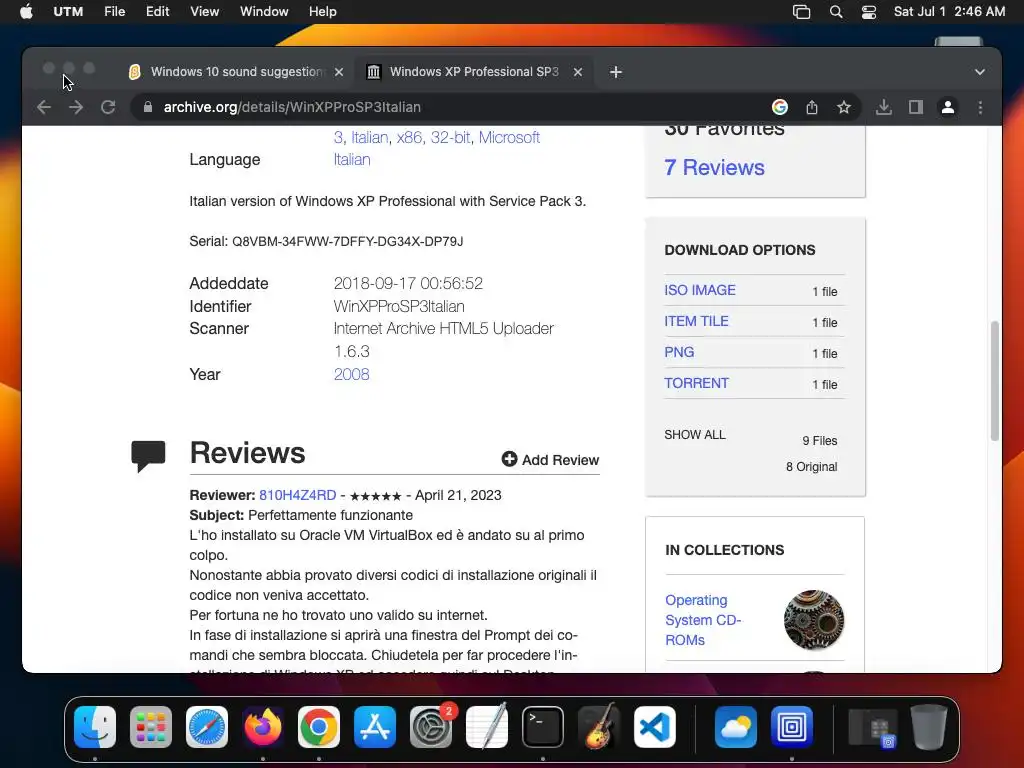Click the Stage Manager icon in menu bar
Viewport: 1024px width, 768px height.
coord(801,12)
